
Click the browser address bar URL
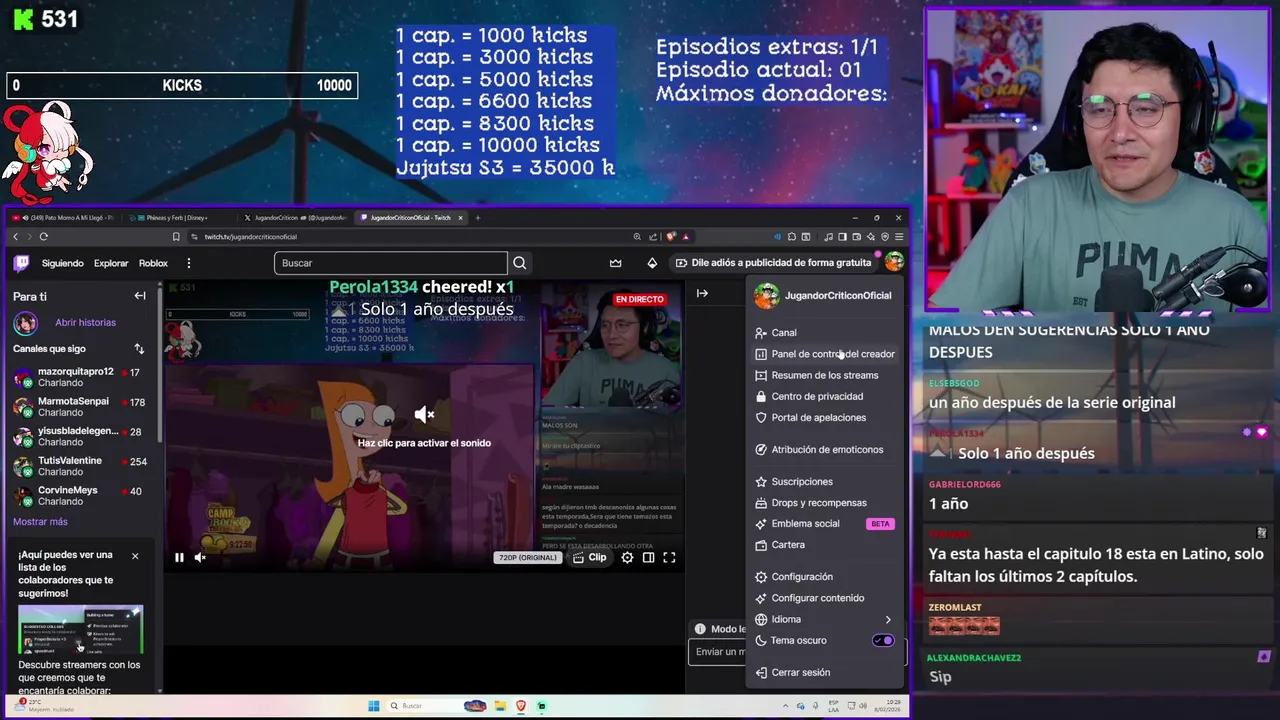pyautogui.click(x=250, y=237)
